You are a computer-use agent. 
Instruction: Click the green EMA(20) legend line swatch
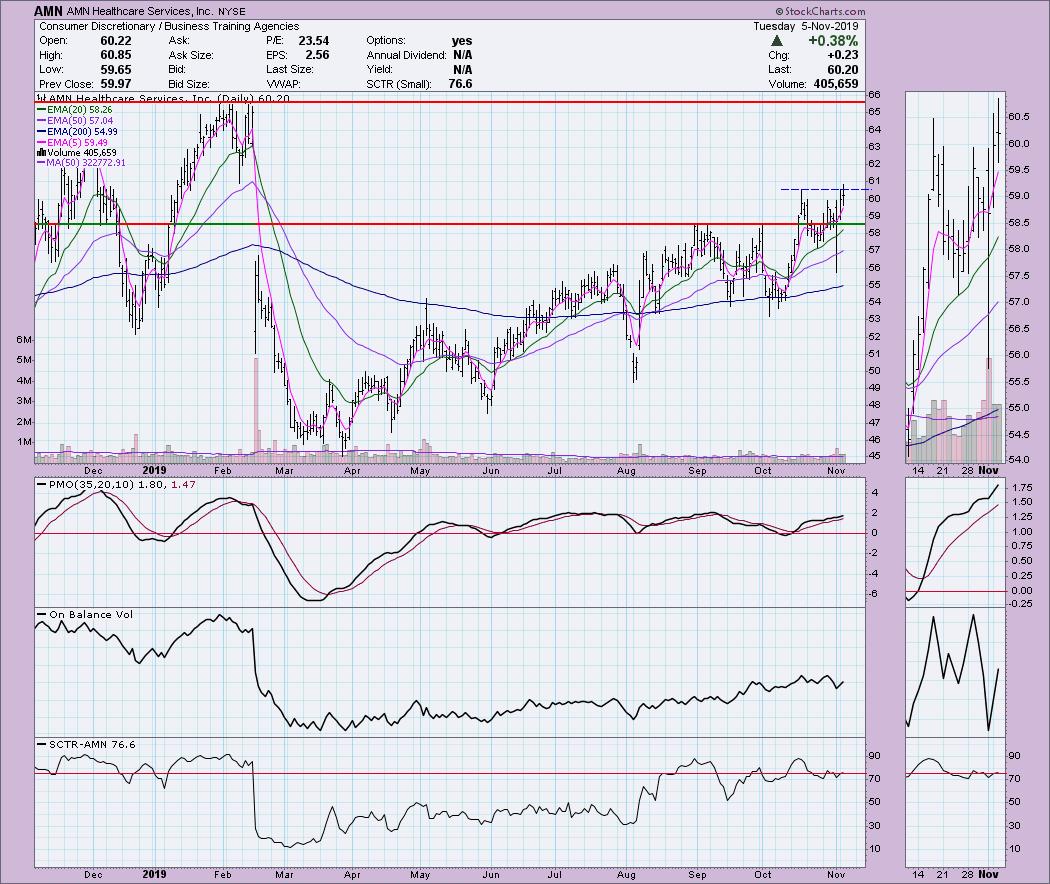pyautogui.click(x=40, y=110)
